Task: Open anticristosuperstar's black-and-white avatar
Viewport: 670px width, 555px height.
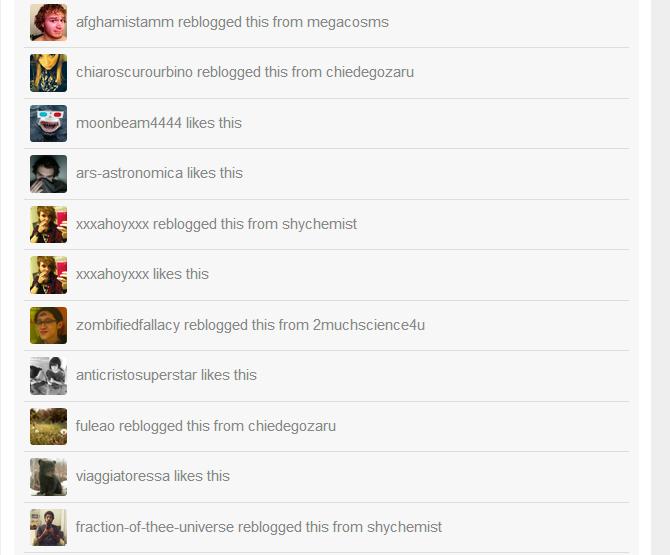Action: click(x=48, y=376)
